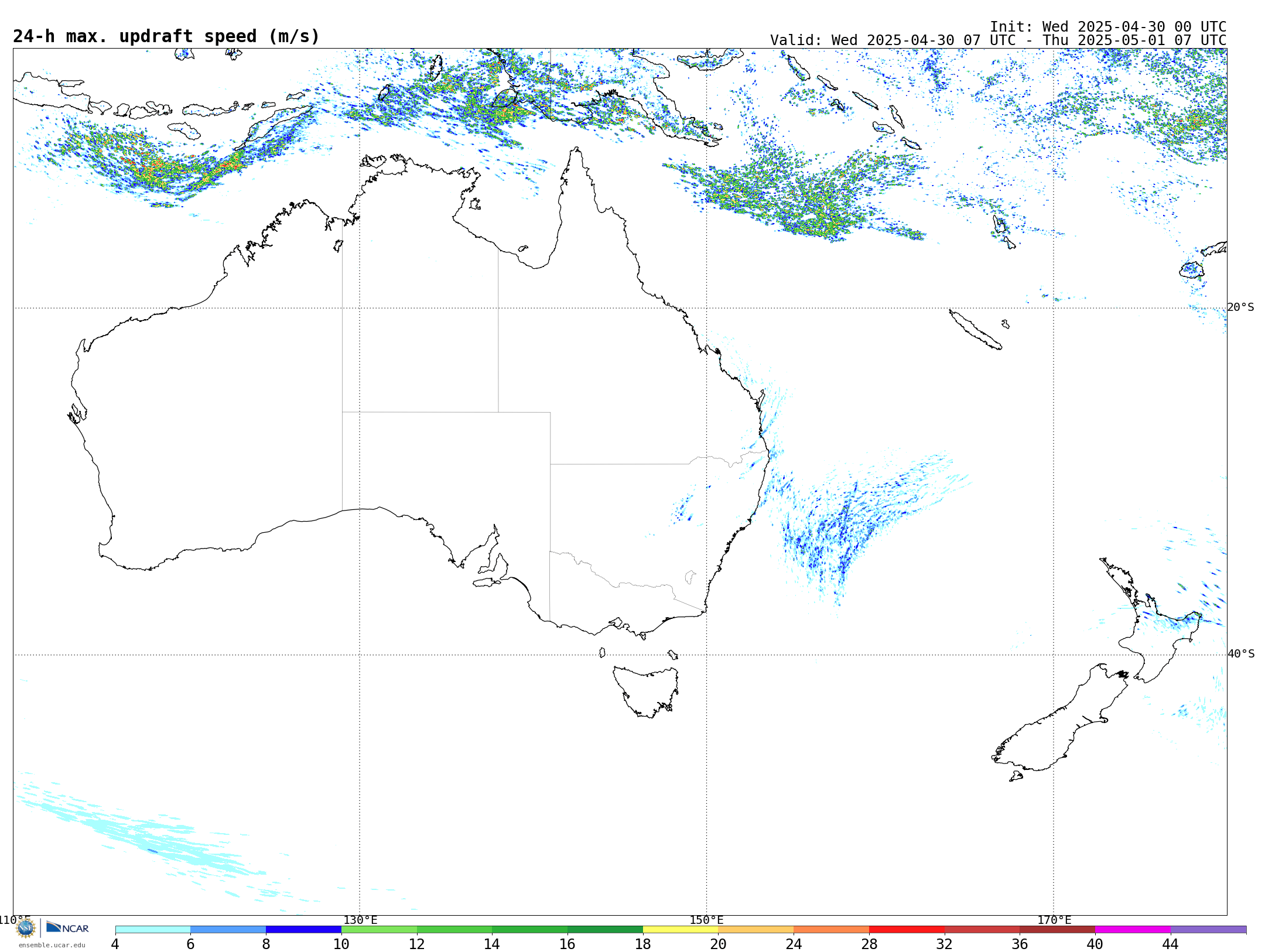Click the colorbar tick label '4'
The width and height of the screenshot is (1265, 952).
(x=115, y=944)
